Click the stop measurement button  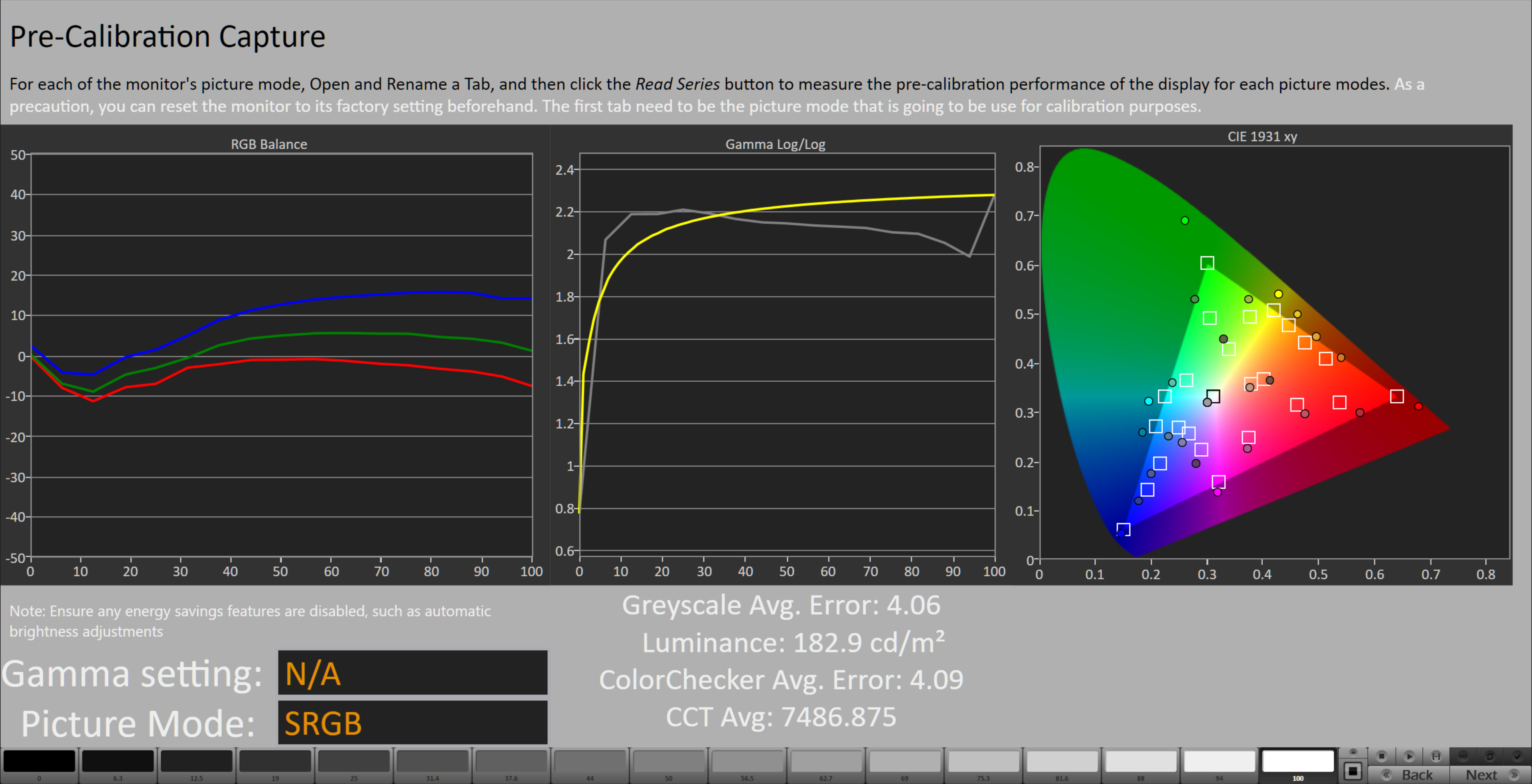[x=1382, y=756]
